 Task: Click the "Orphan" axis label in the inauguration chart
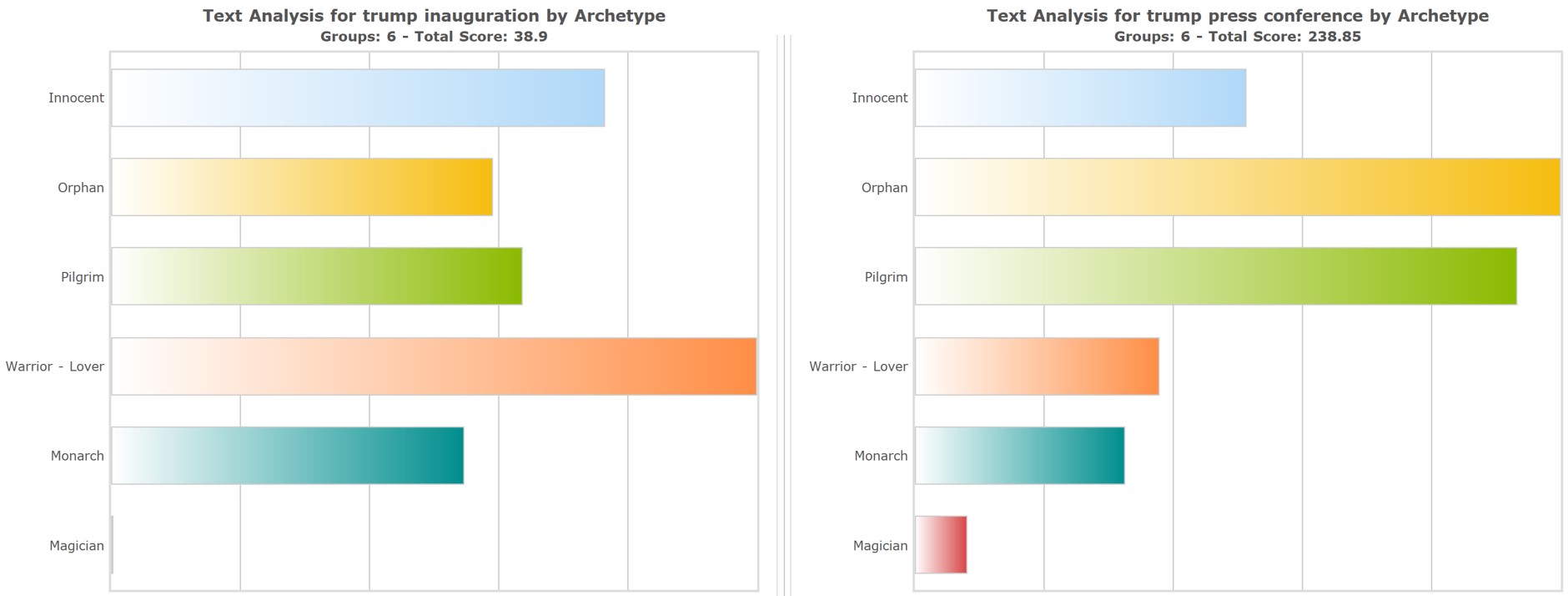coord(81,188)
